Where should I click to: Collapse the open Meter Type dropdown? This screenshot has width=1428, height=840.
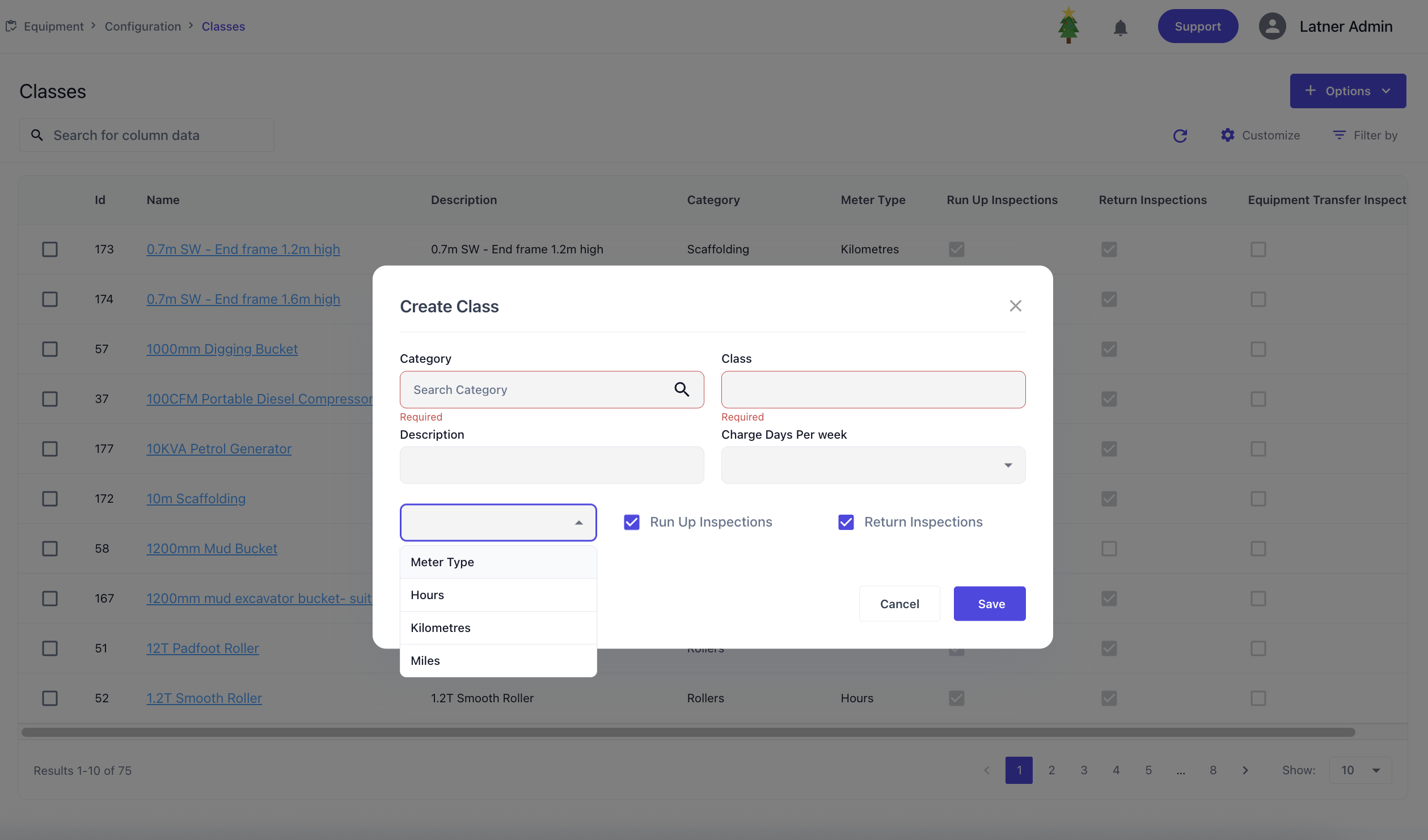click(x=578, y=523)
